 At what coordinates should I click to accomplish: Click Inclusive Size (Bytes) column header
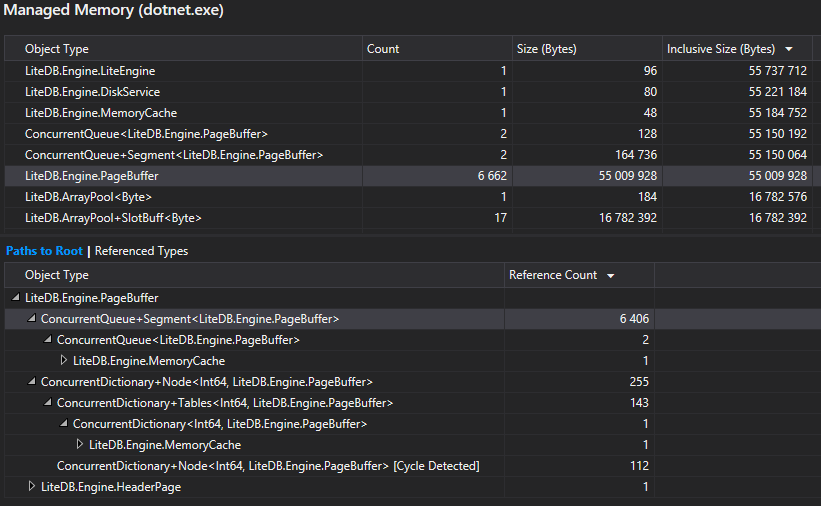point(737,49)
